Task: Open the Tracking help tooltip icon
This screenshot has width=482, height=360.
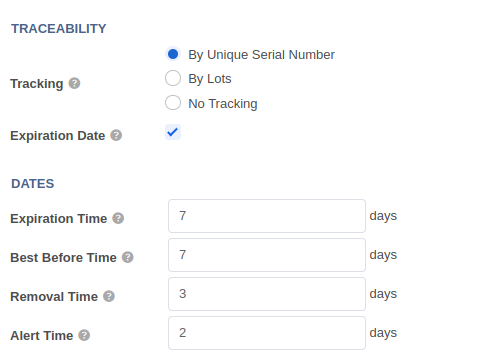Action: (74, 83)
